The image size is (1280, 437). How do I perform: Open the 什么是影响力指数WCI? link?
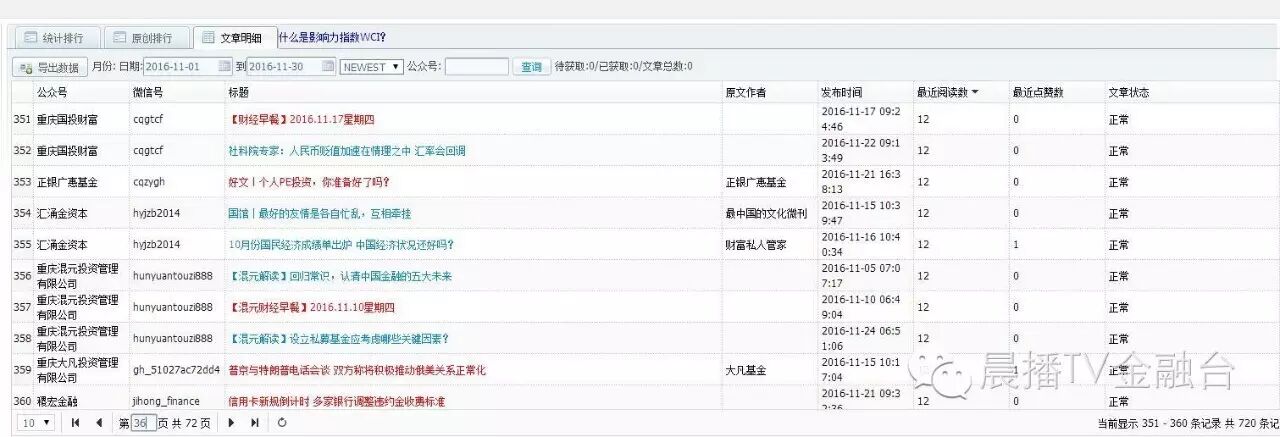tap(331, 38)
